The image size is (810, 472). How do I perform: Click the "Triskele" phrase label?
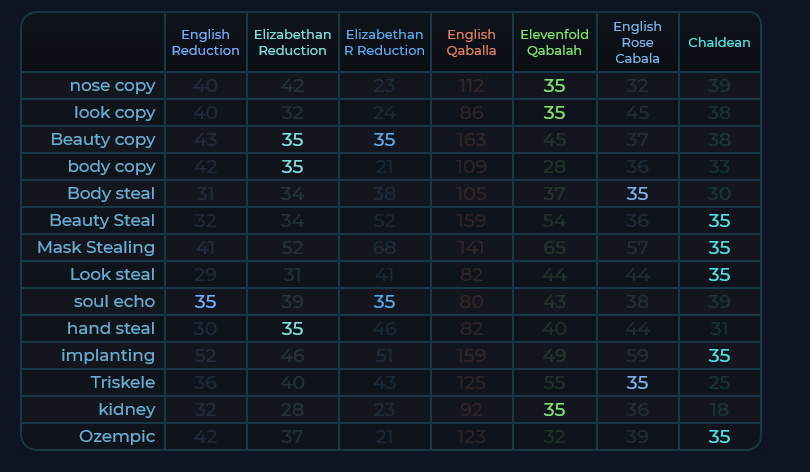(123, 382)
